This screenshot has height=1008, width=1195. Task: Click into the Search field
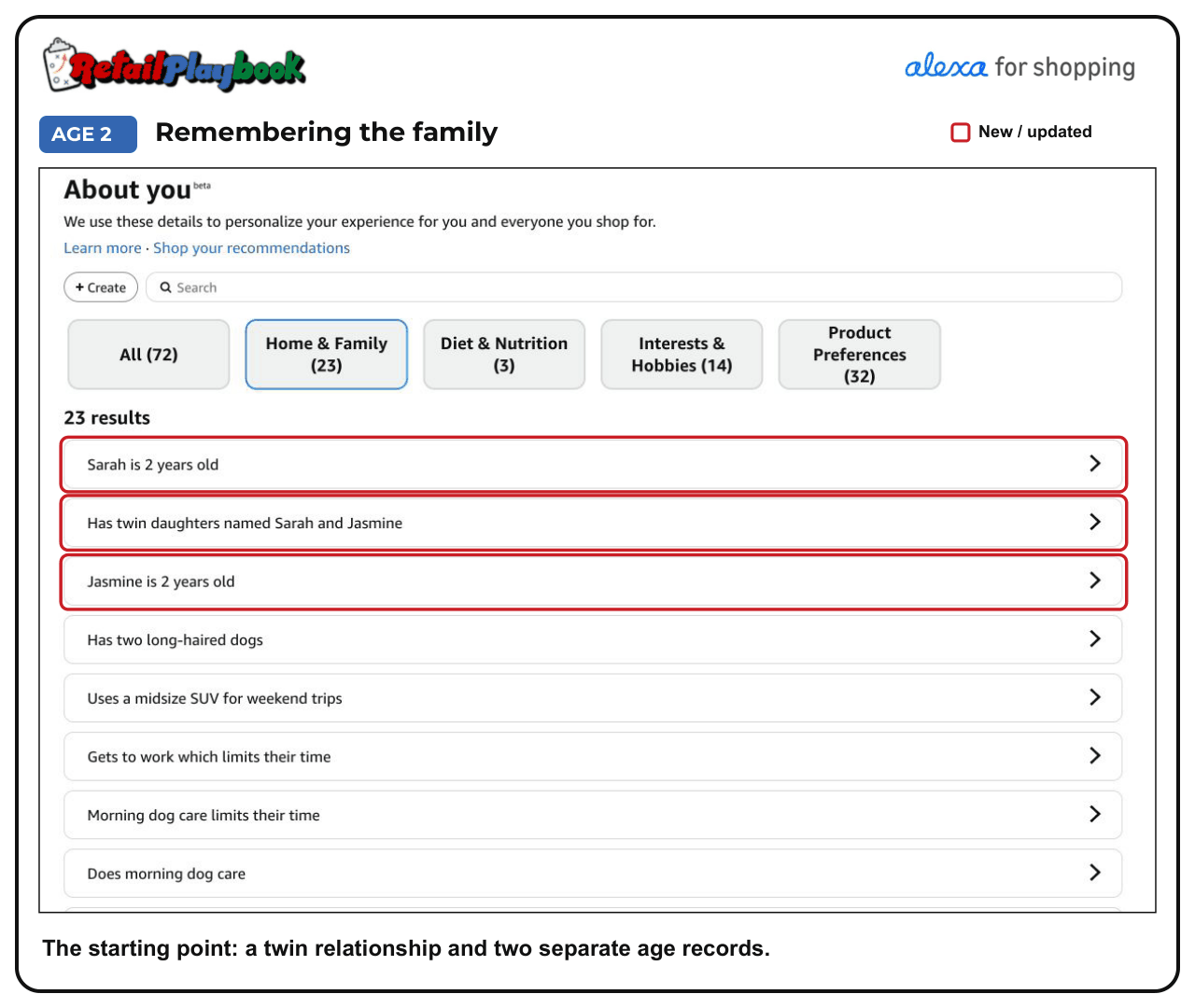634,287
